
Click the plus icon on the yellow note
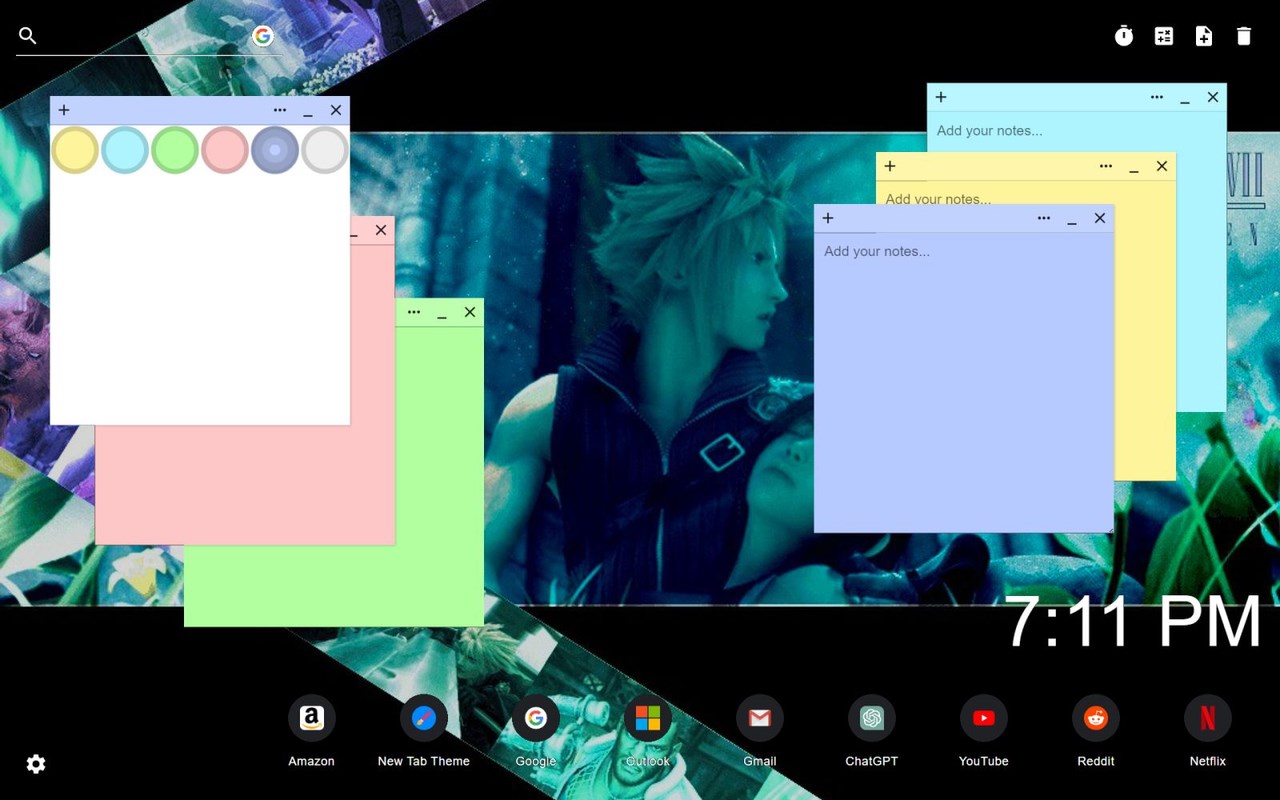(x=890, y=166)
